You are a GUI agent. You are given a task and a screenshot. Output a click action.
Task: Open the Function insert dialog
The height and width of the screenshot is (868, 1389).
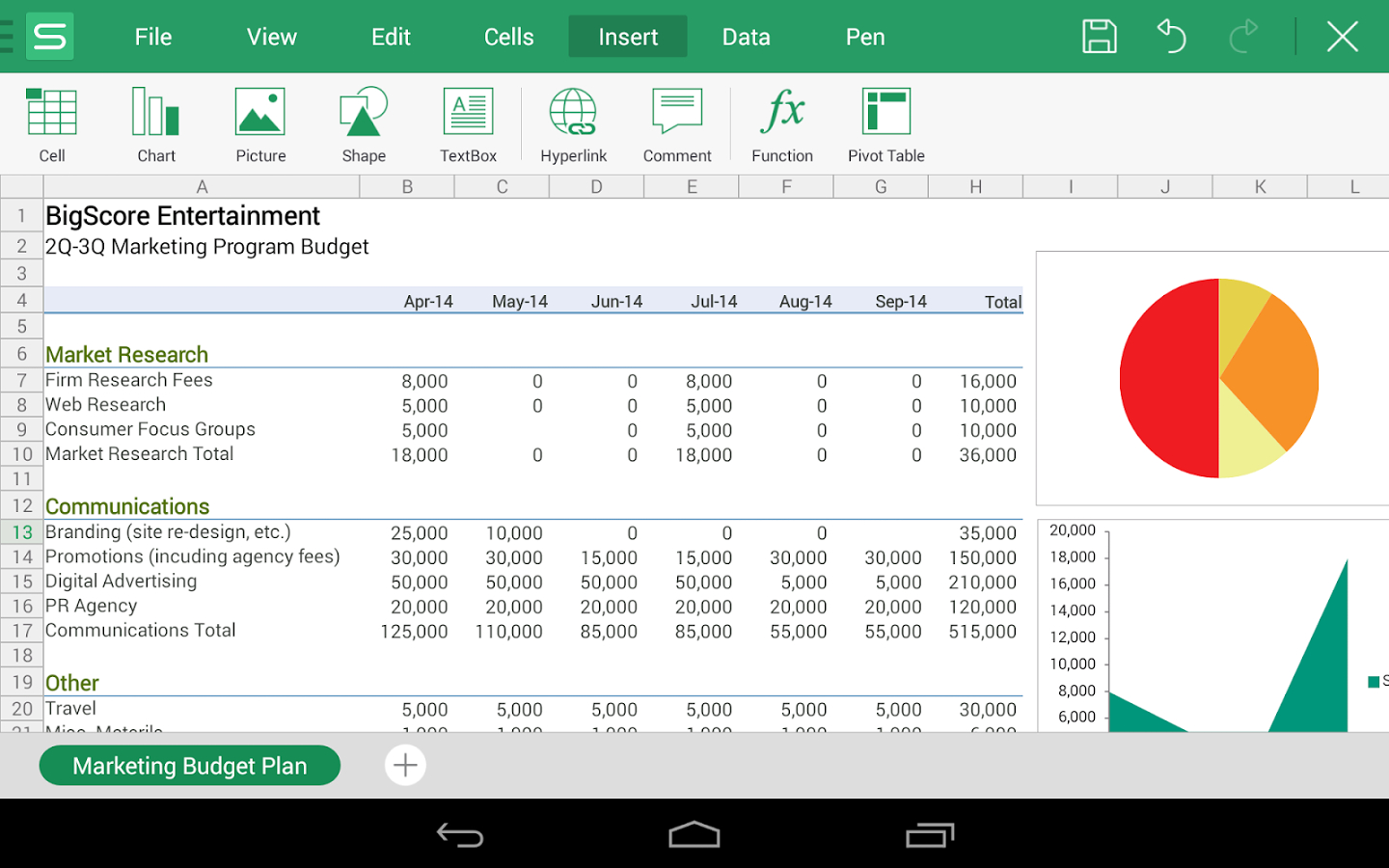(782, 124)
